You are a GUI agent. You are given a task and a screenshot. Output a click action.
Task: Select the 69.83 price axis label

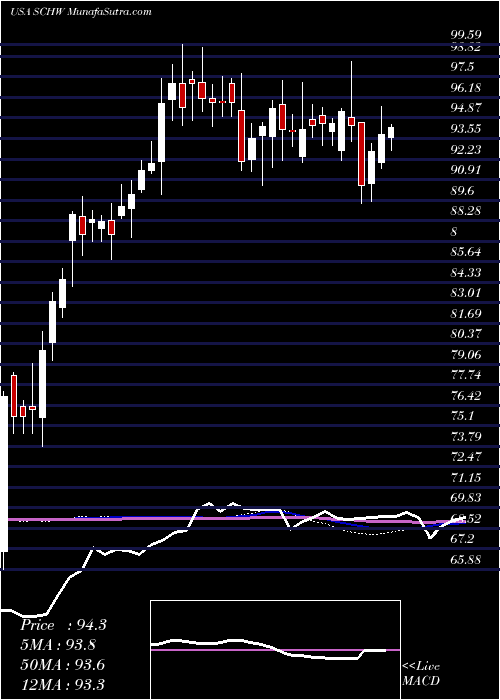tap(466, 498)
